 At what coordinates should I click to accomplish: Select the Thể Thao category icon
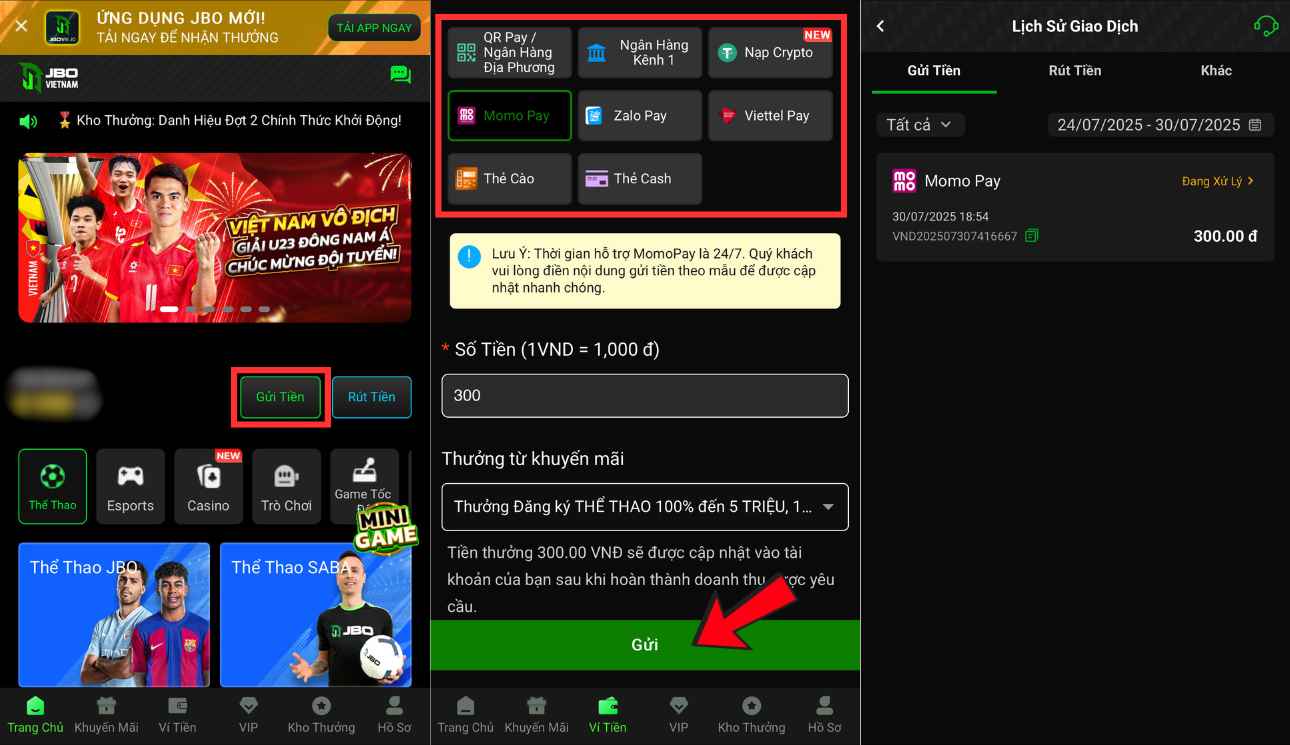(x=52, y=486)
